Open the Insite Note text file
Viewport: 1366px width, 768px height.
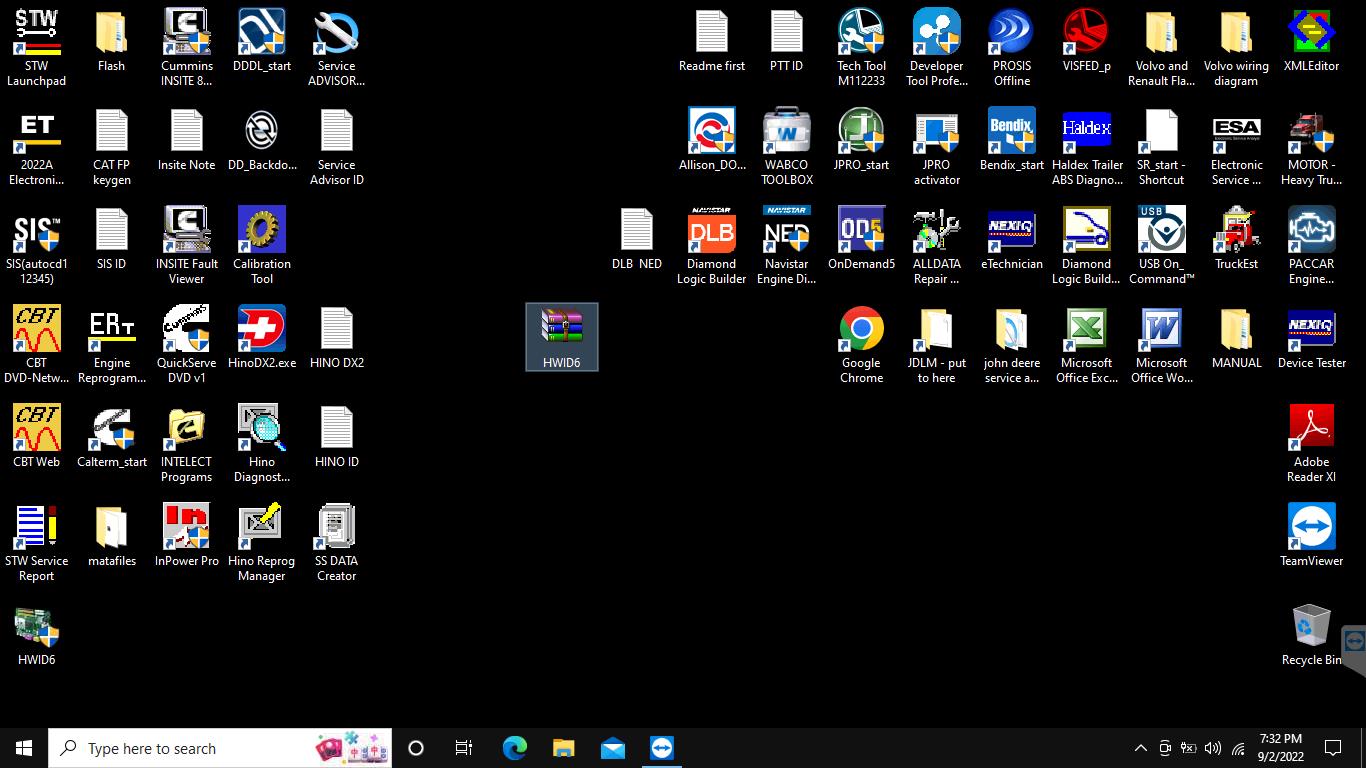point(187,140)
